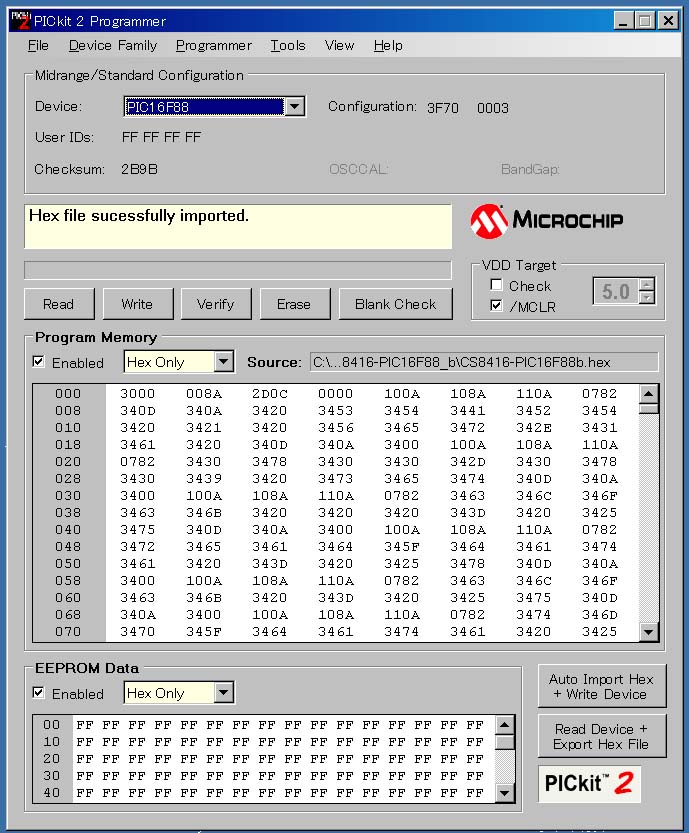Screen dimensions: 689x833
Task: Click the PICkit 2 title bar icon
Action: 19,19
